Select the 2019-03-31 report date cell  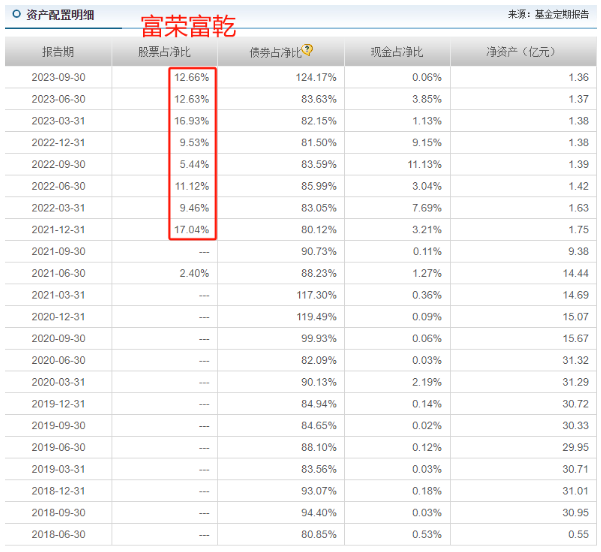58,469
